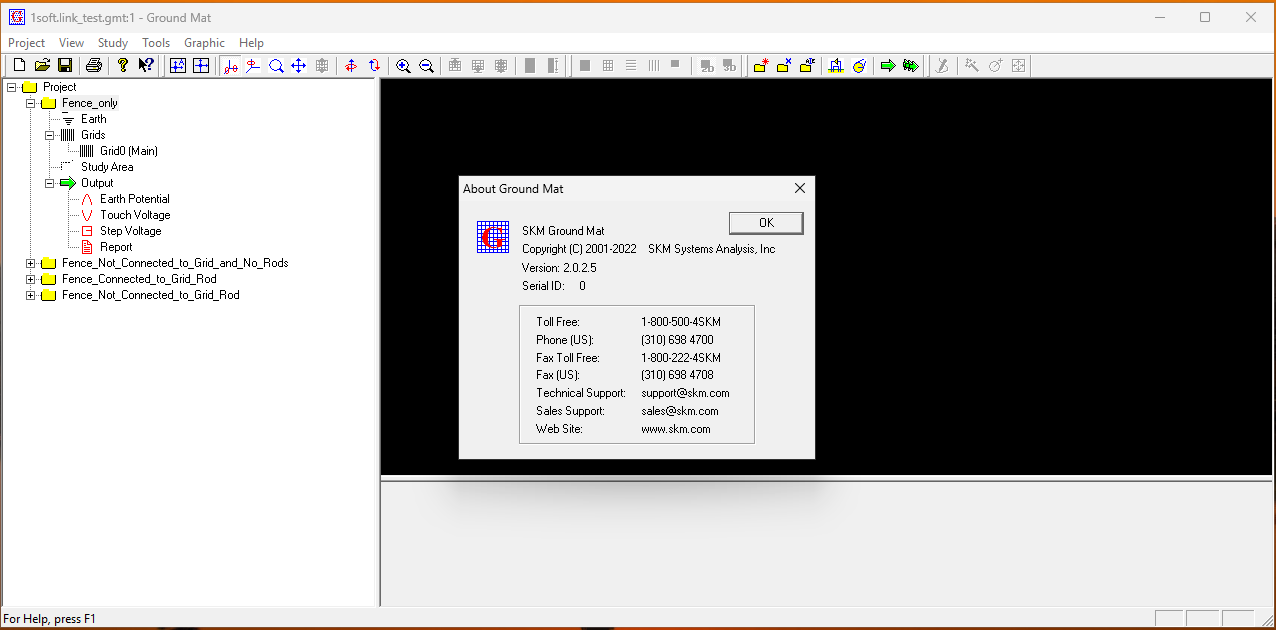Collapse the Output tree node

tap(49, 183)
